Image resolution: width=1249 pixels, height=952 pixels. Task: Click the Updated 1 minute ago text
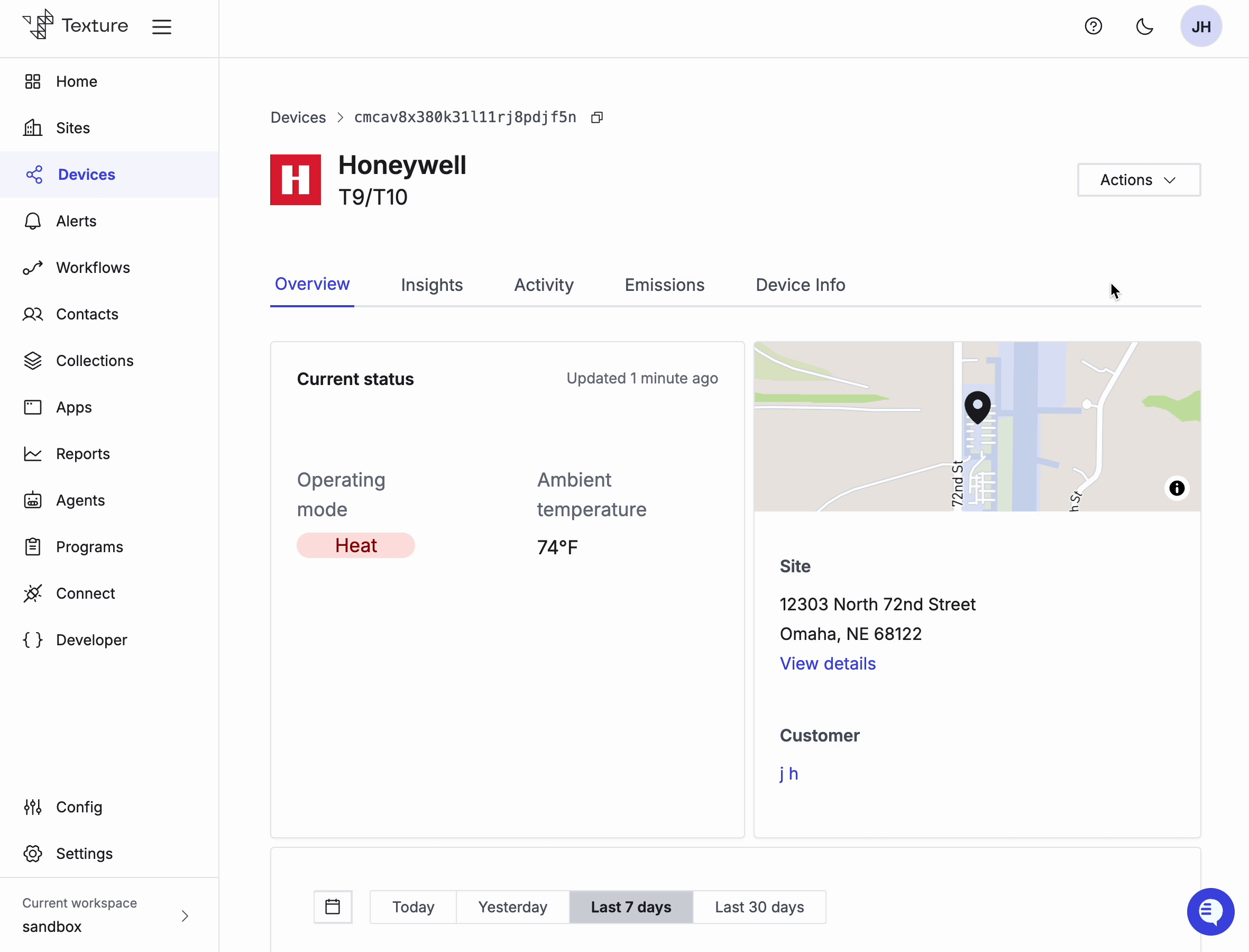pos(642,378)
